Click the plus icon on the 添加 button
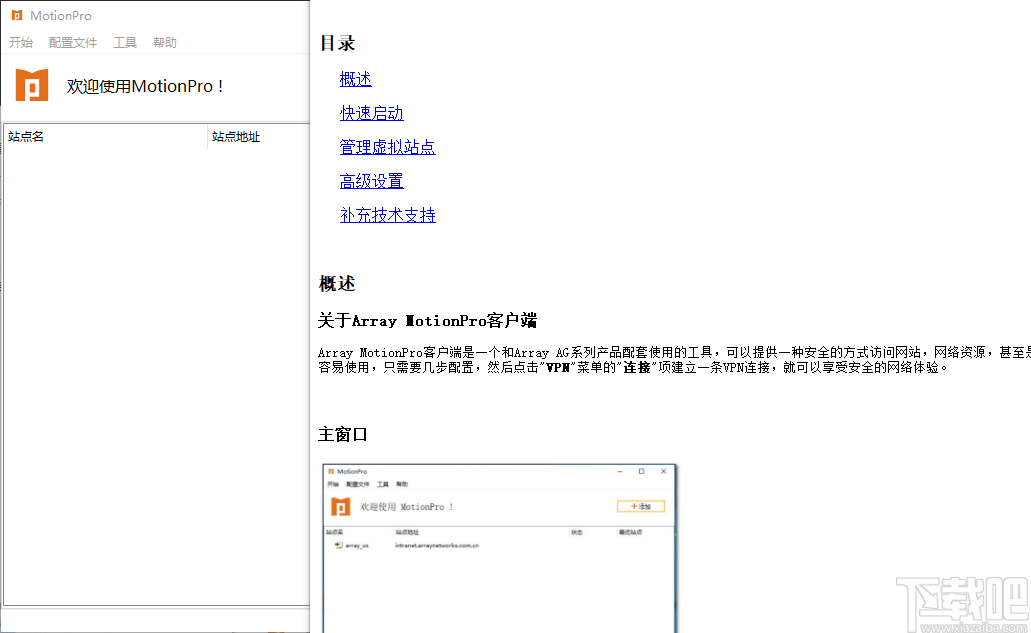The width and height of the screenshot is (1031, 633). coord(633,507)
